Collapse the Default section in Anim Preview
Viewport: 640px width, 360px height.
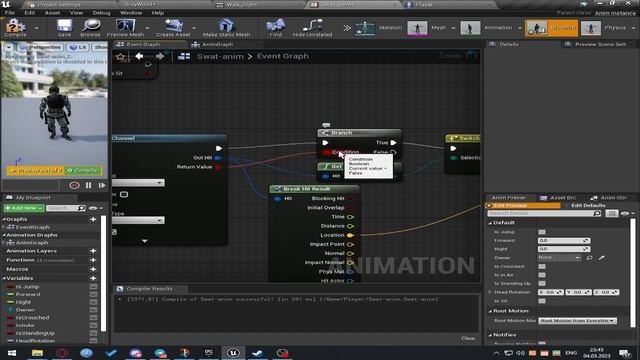[x=490, y=223]
